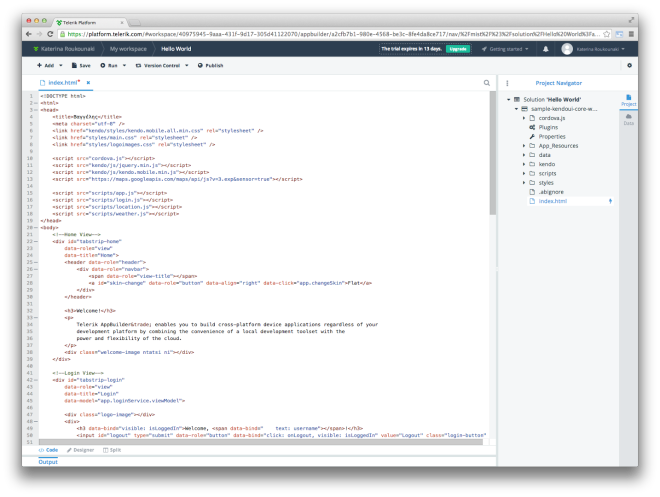Open the Output panel tab

tap(48, 462)
